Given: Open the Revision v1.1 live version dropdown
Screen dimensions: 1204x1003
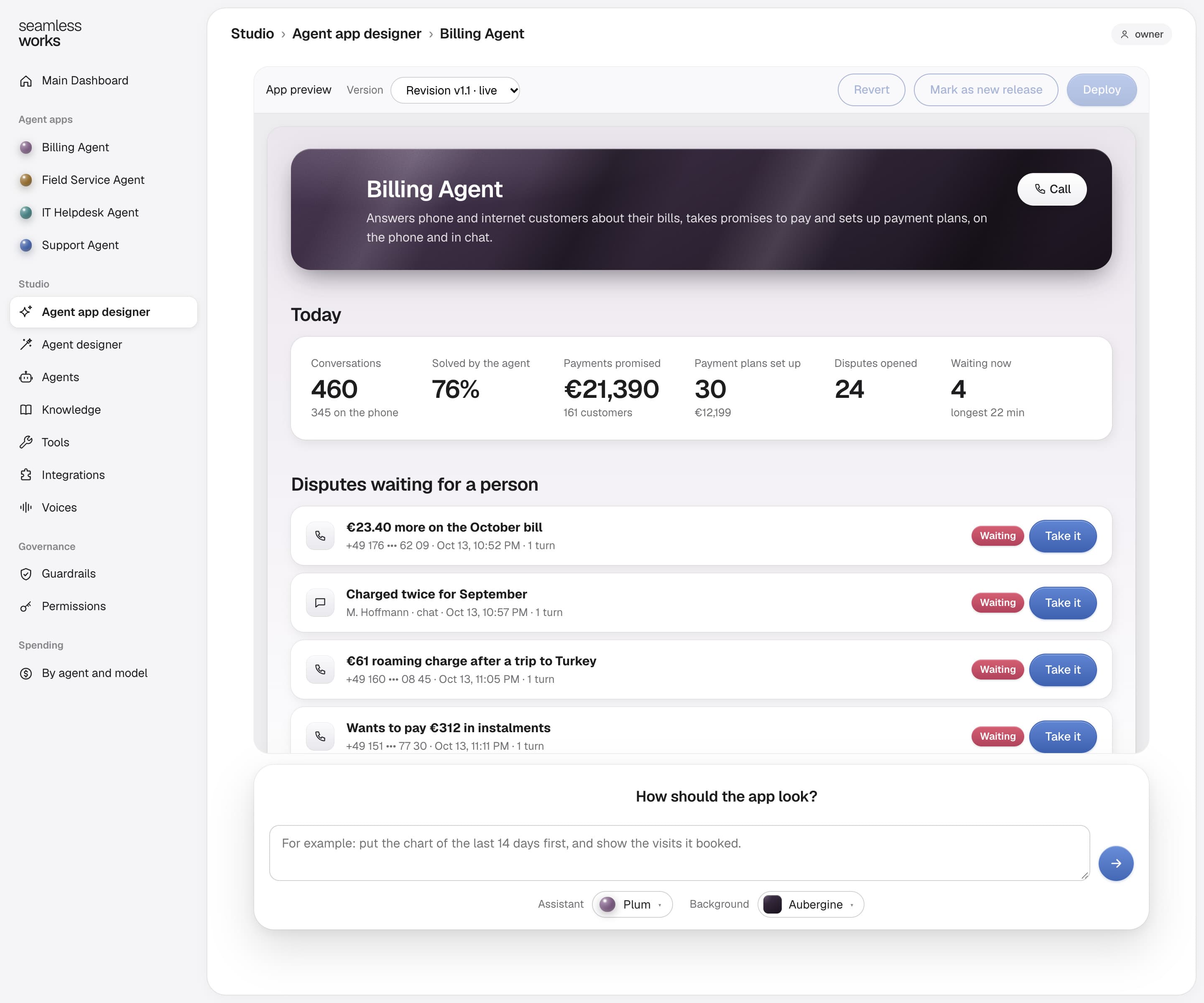Looking at the screenshot, I should click(x=455, y=90).
